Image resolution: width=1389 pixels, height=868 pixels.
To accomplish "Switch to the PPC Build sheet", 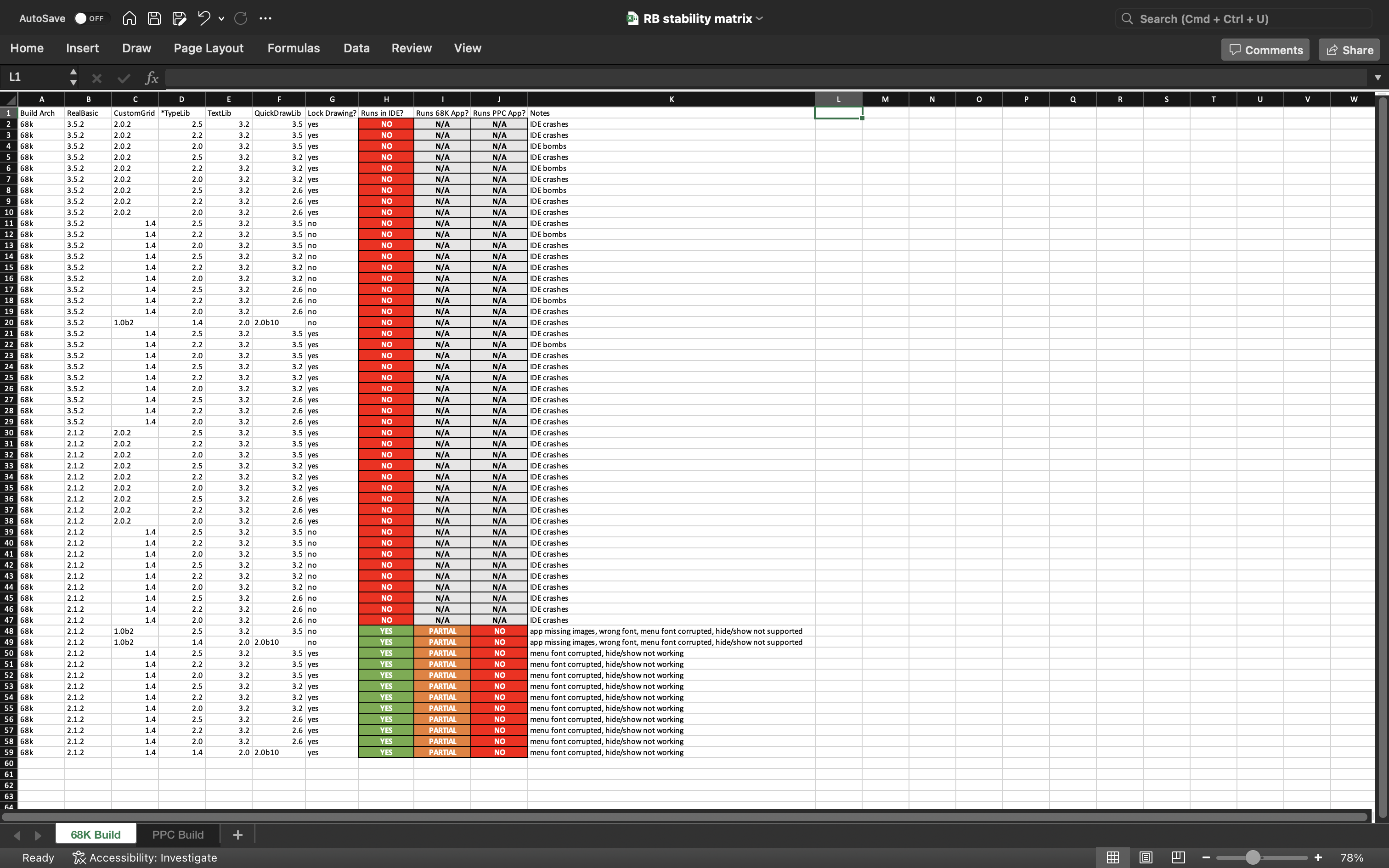I will [x=178, y=835].
